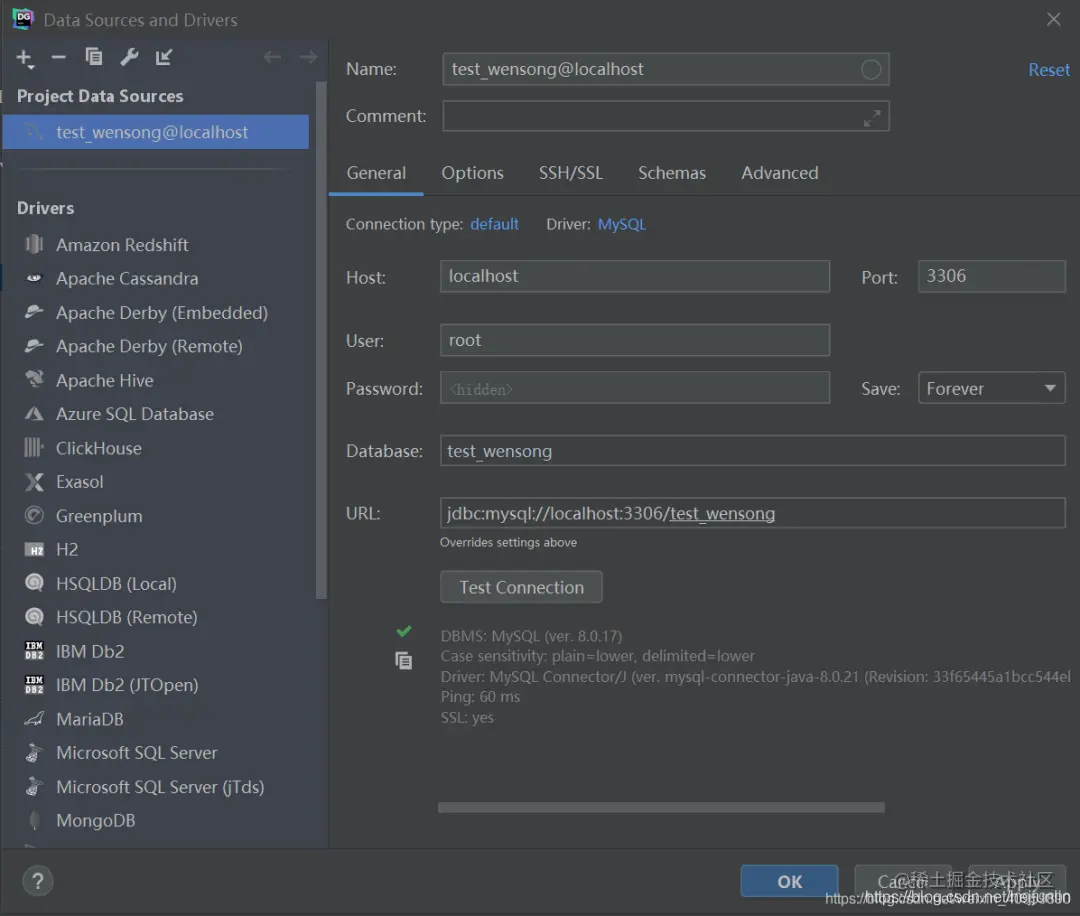Make global using the arrow-into-corner icon
1080x916 pixels.
click(x=164, y=57)
